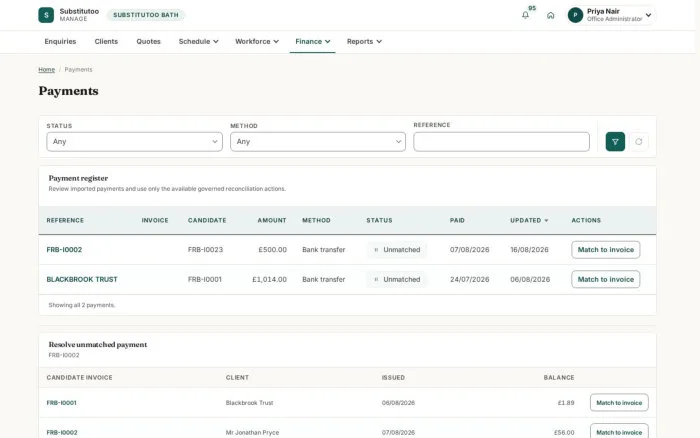Open the Status filter dropdown
Viewport: 700px width, 438px height.
pyautogui.click(x=134, y=142)
